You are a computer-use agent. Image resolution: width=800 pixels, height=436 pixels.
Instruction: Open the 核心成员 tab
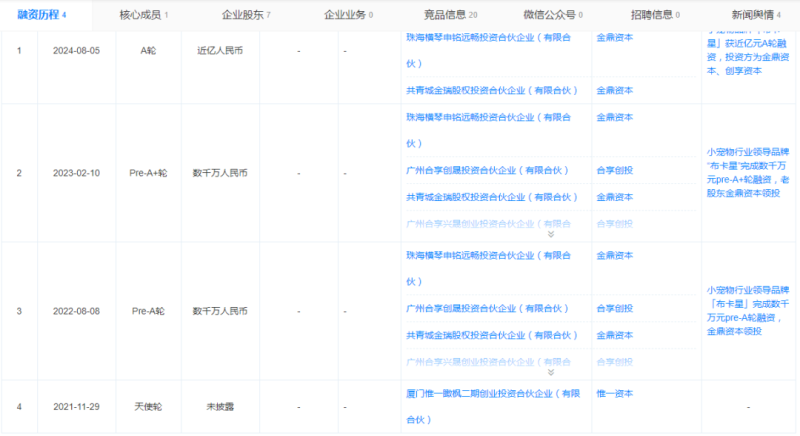[x=143, y=15]
